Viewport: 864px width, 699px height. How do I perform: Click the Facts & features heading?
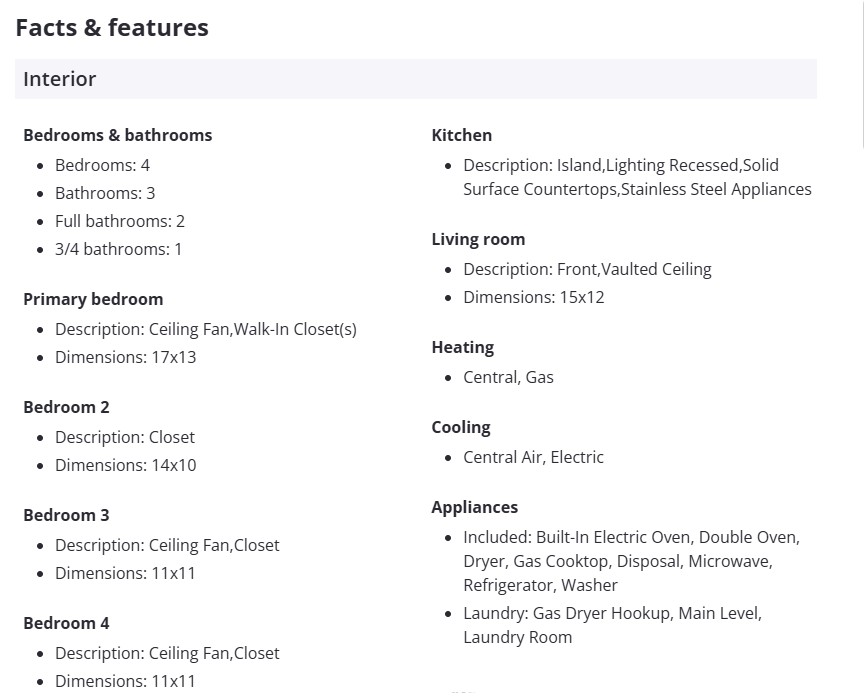click(x=112, y=28)
